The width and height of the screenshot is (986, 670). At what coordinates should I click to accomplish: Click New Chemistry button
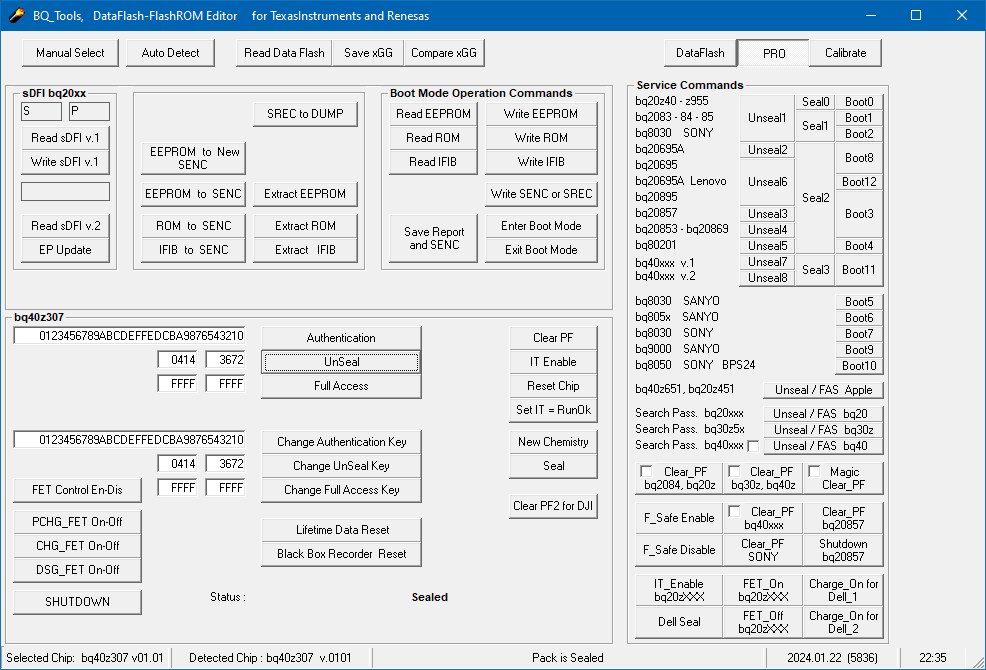[x=553, y=442]
